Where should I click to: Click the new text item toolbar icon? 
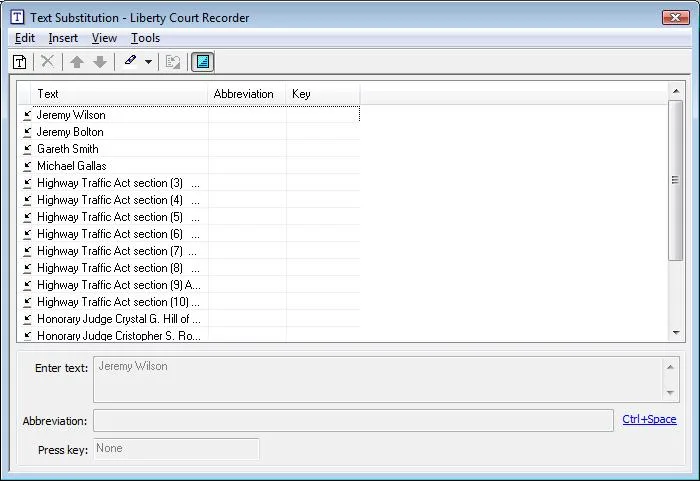[20, 62]
